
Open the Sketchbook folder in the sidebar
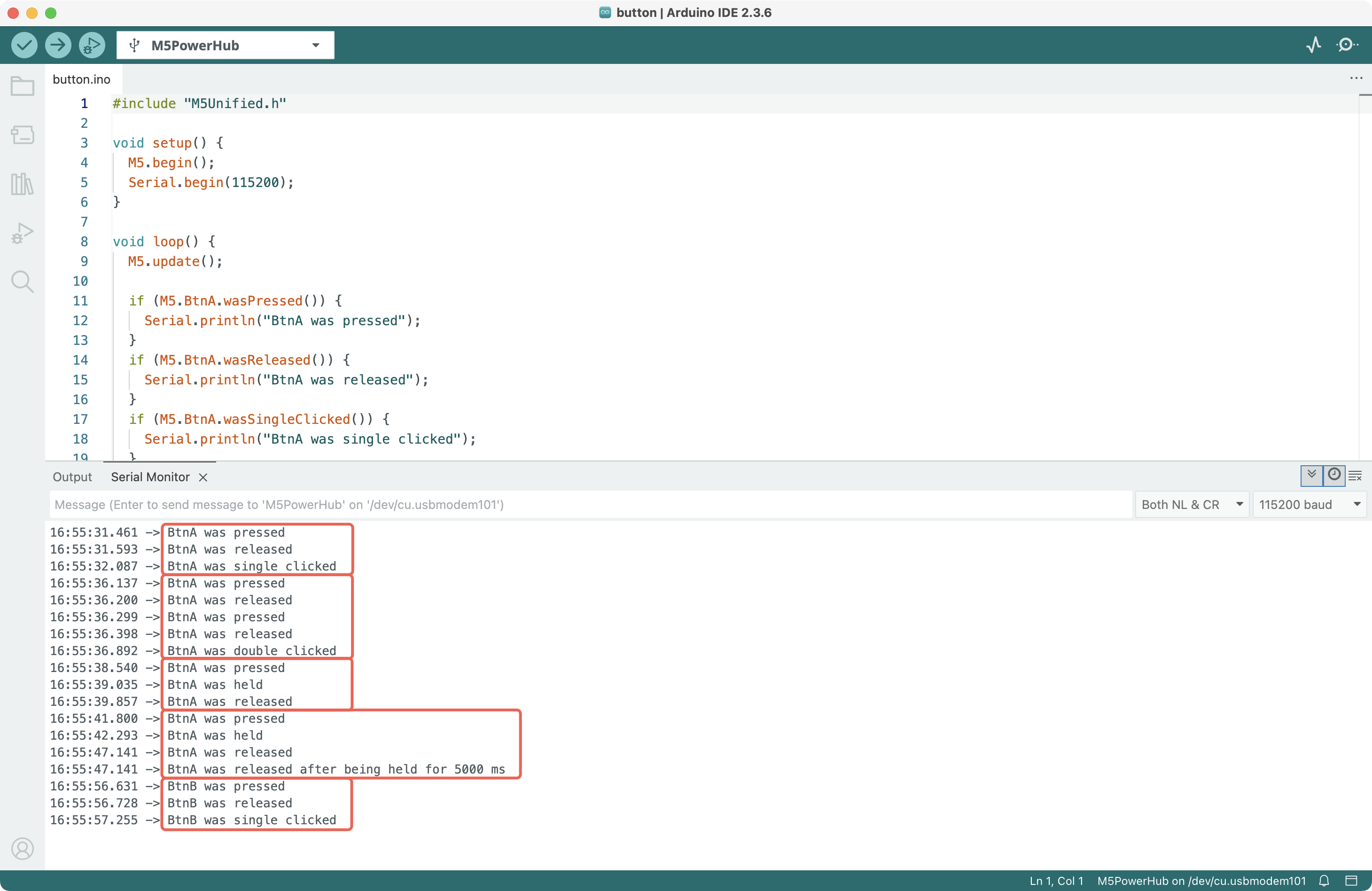pos(23,87)
